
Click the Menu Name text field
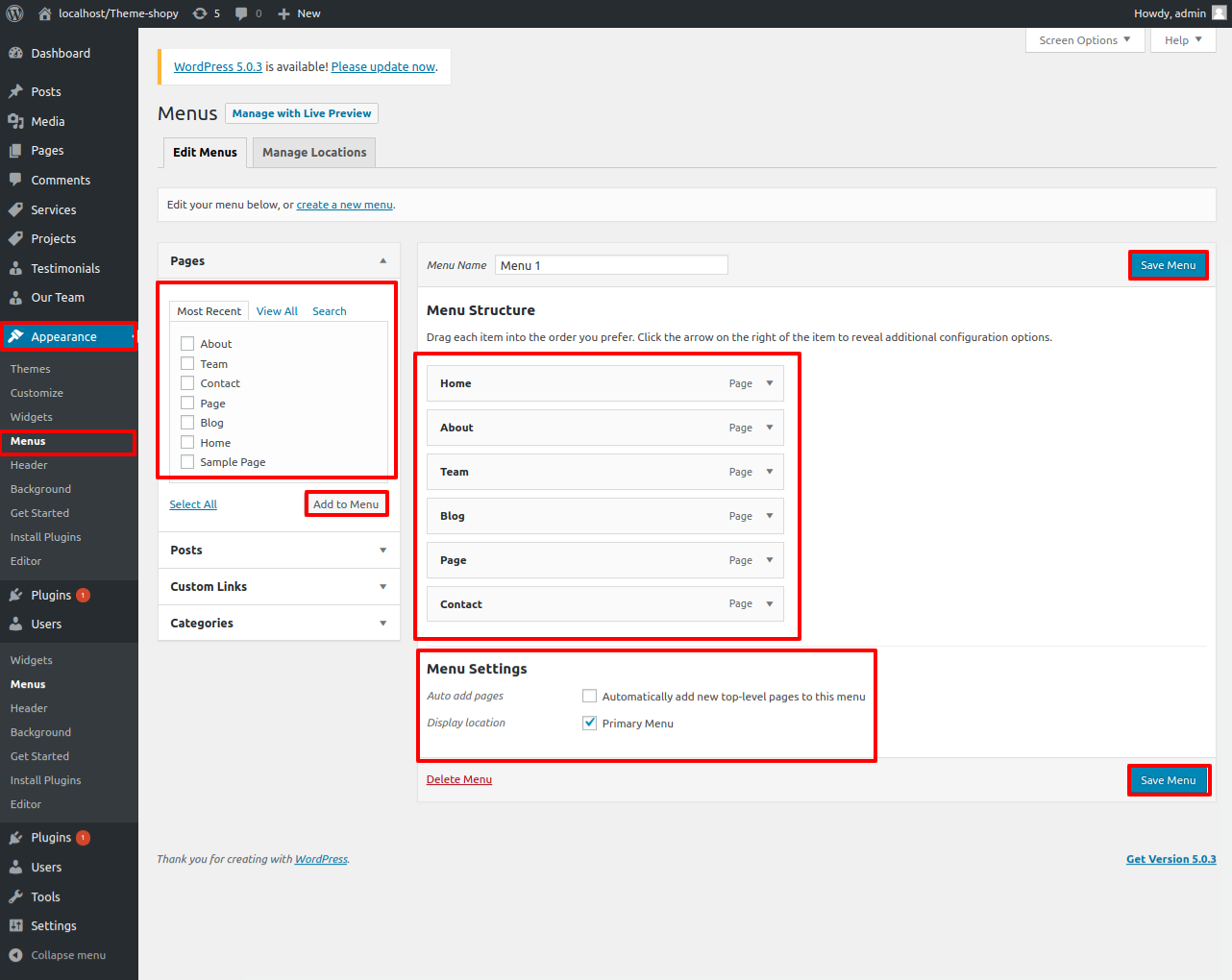[x=611, y=265]
